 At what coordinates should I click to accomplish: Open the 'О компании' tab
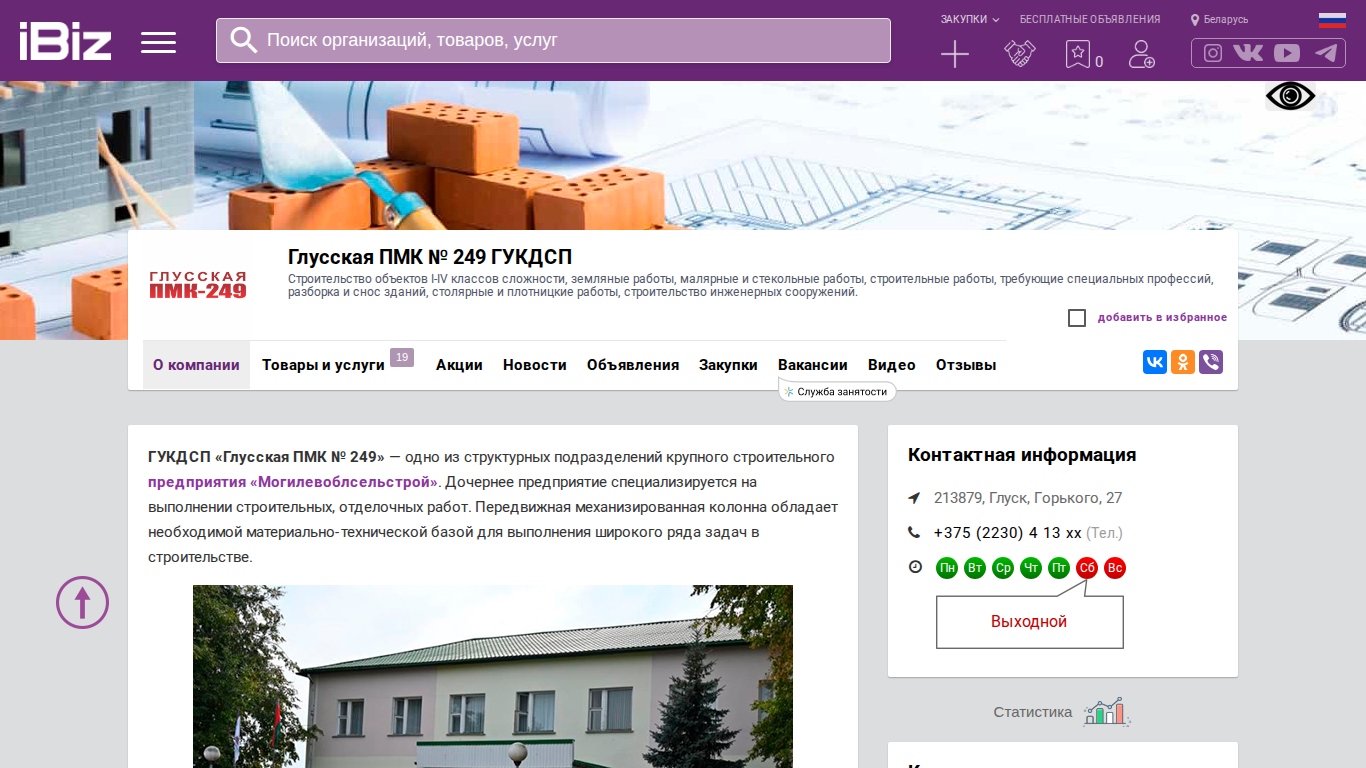pos(196,365)
